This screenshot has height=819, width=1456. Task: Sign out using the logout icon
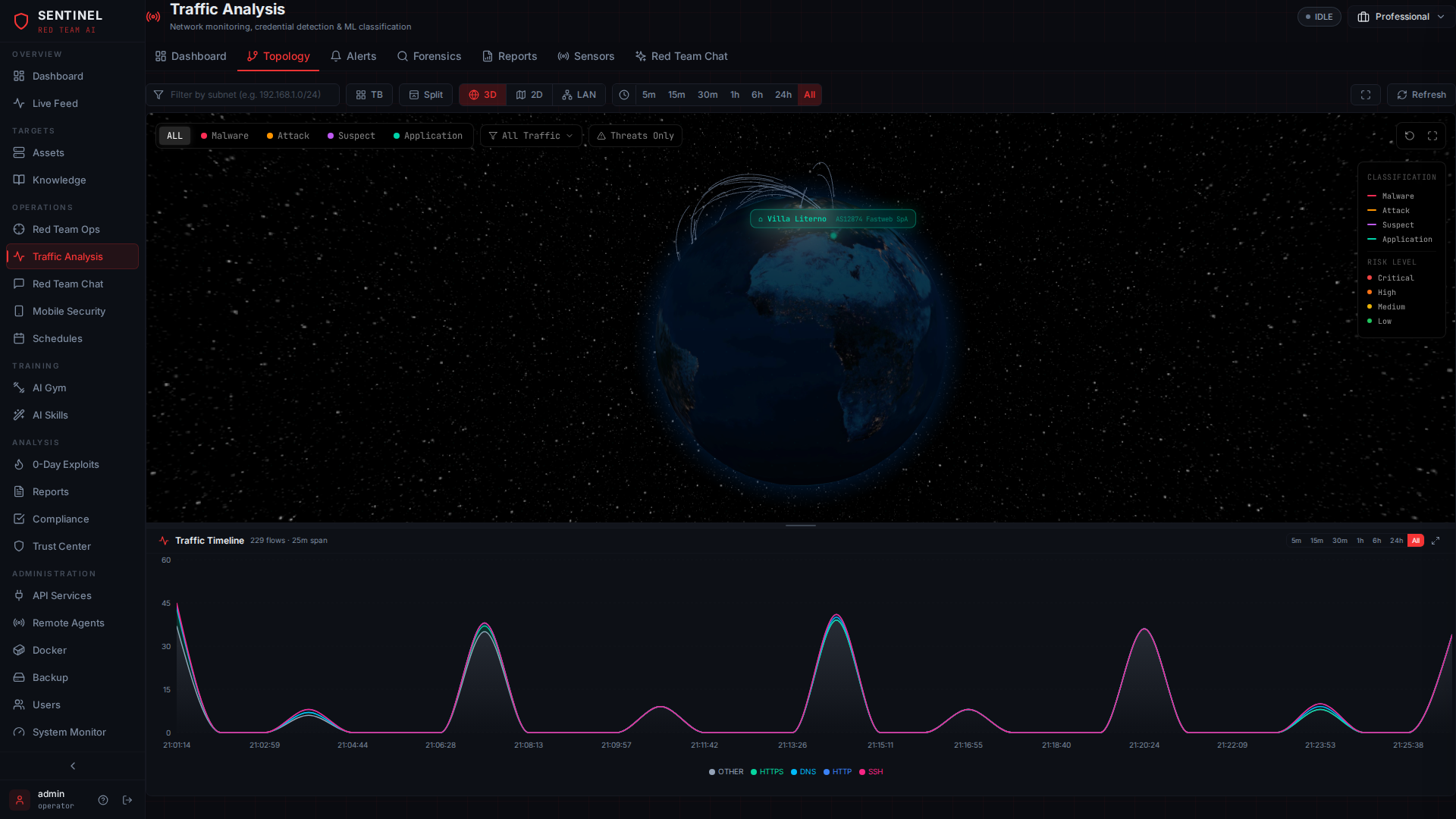click(127, 800)
